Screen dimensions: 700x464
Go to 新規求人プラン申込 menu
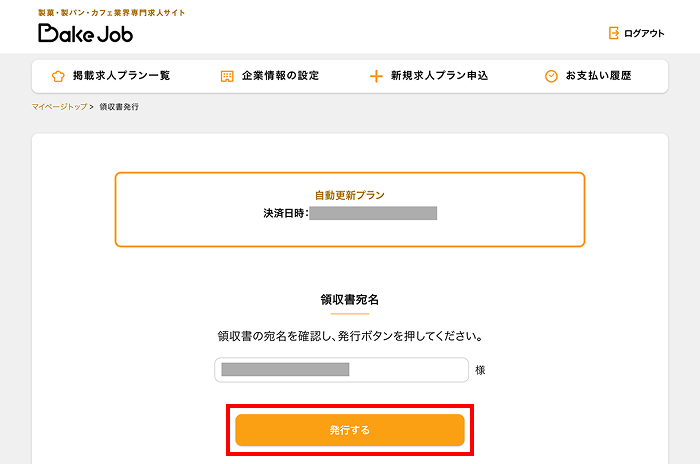(x=437, y=76)
